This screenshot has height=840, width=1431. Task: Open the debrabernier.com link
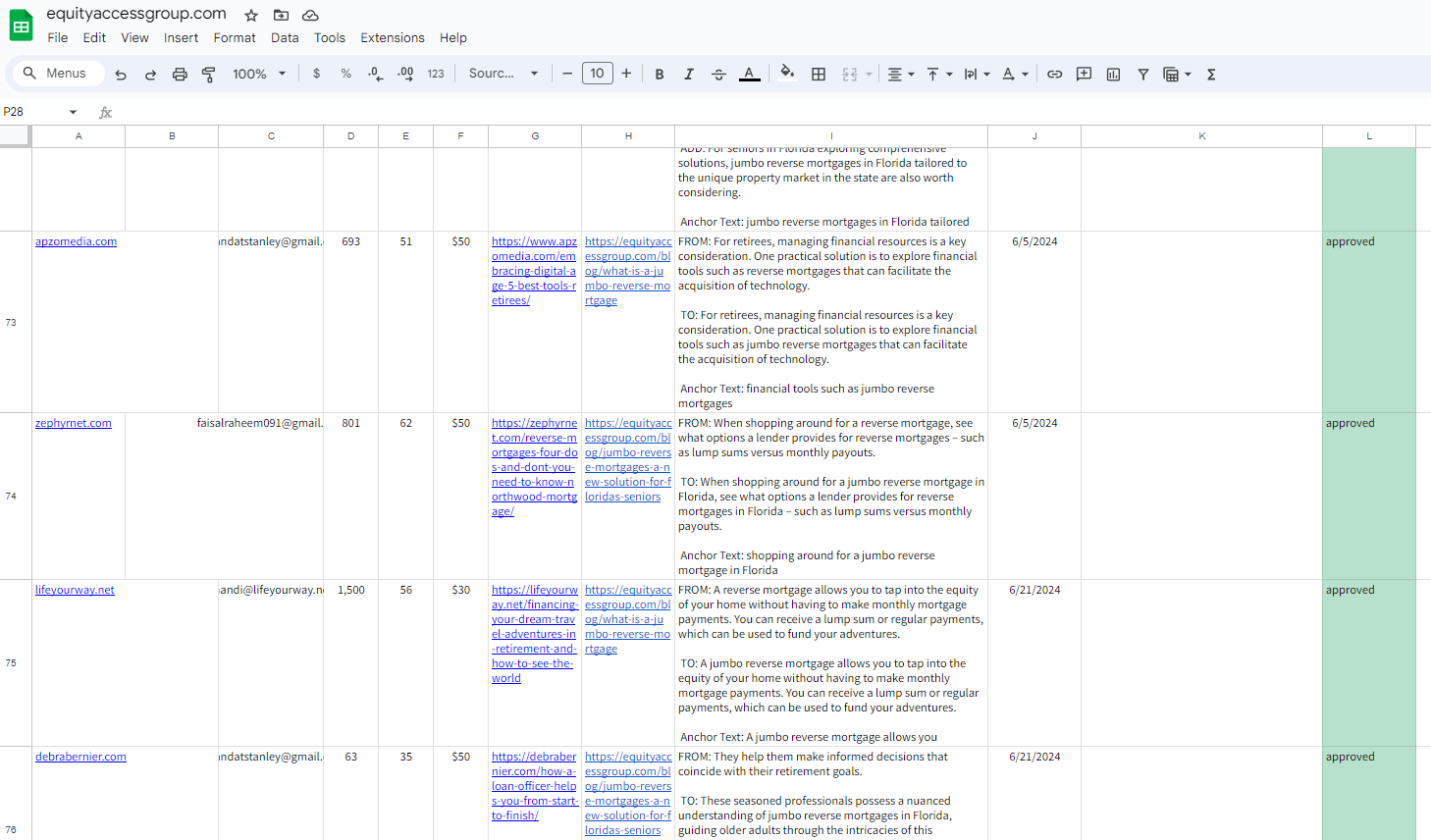[x=80, y=757]
